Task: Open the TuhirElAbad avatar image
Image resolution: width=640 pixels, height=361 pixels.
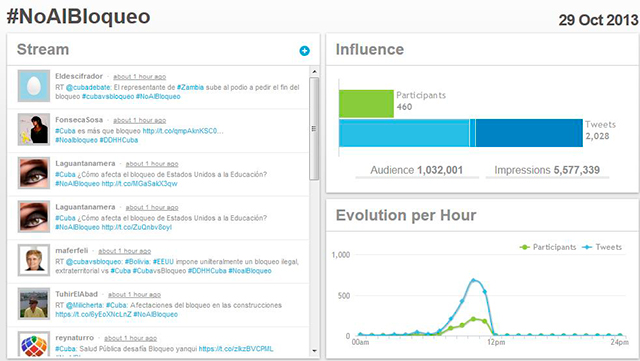Action: point(34,304)
